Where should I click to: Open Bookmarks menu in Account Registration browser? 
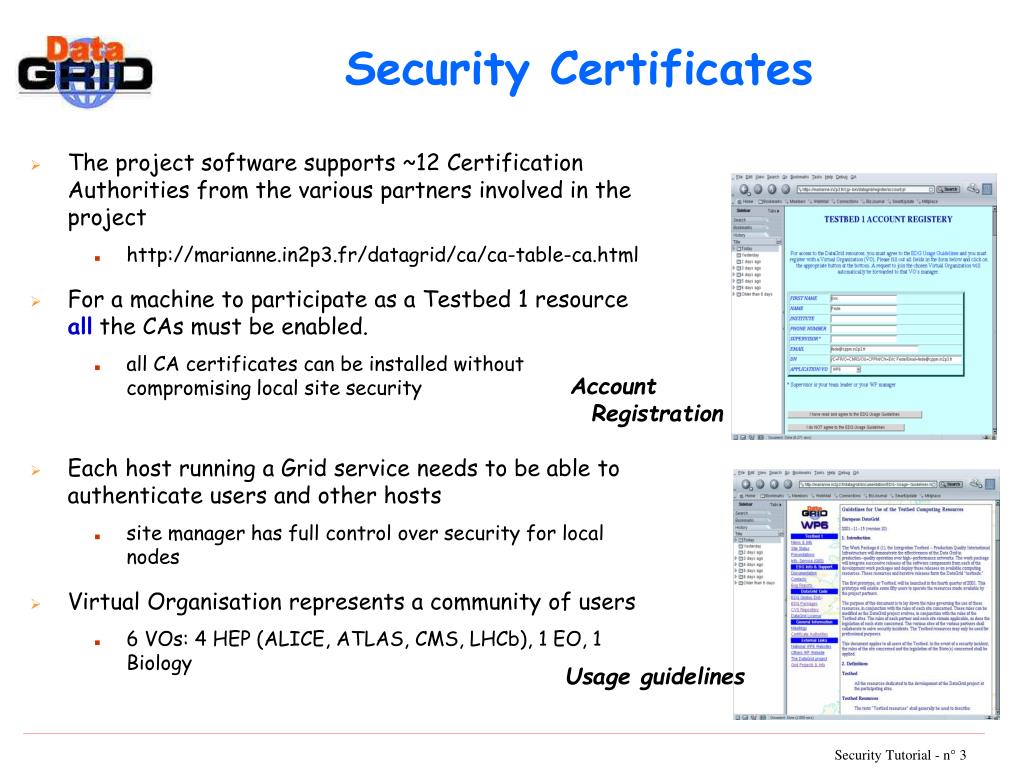pos(800,177)
